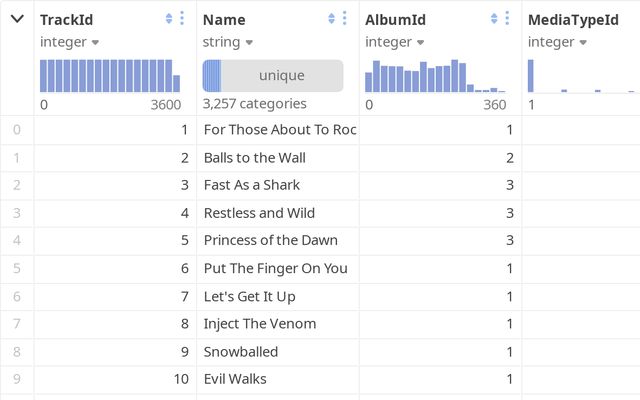Click the TrackId histogram chart
This screenshot has width=640, height=400.
(110, 76)
